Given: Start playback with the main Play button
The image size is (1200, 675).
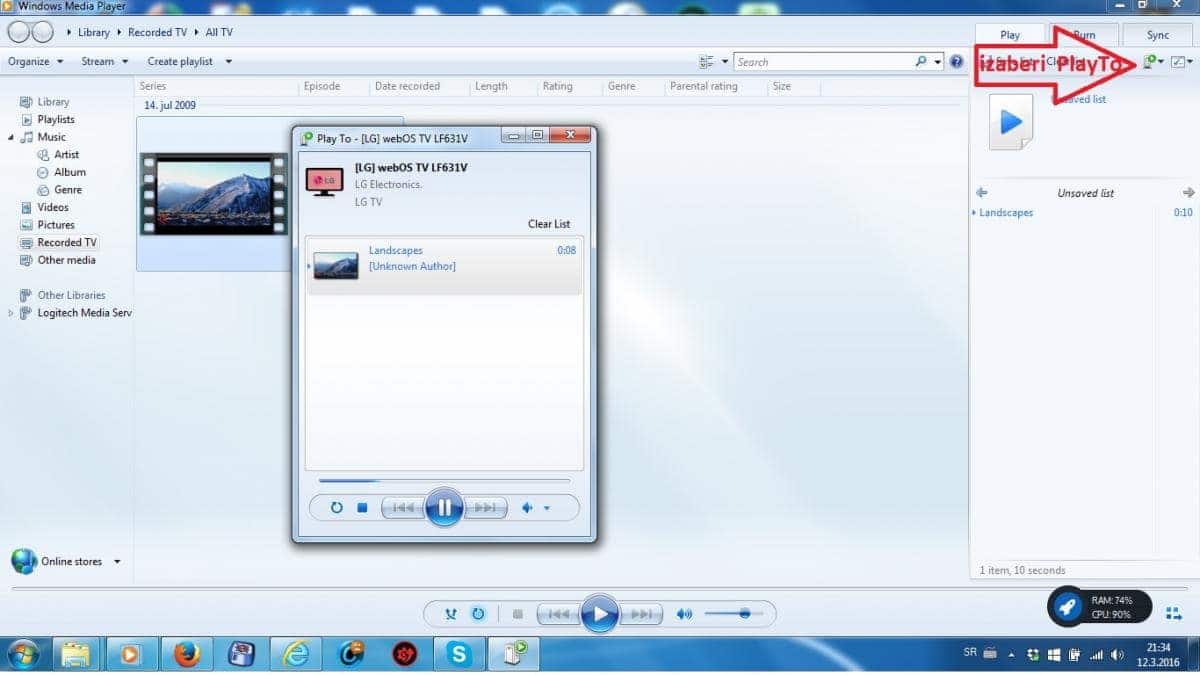Looking at the screenshot, I should (x=600, y=613).
